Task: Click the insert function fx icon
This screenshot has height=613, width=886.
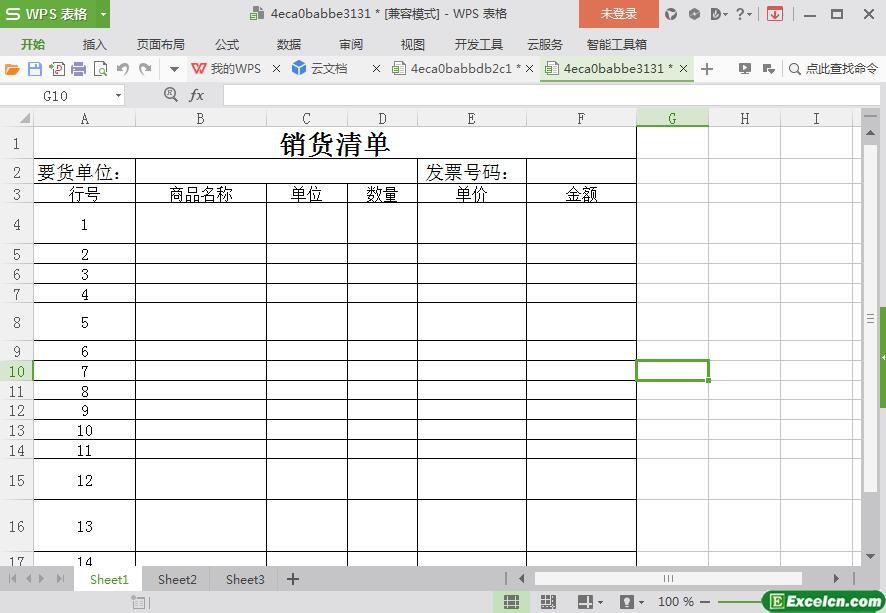Action: pyautogui.click(x=197, y=95)
